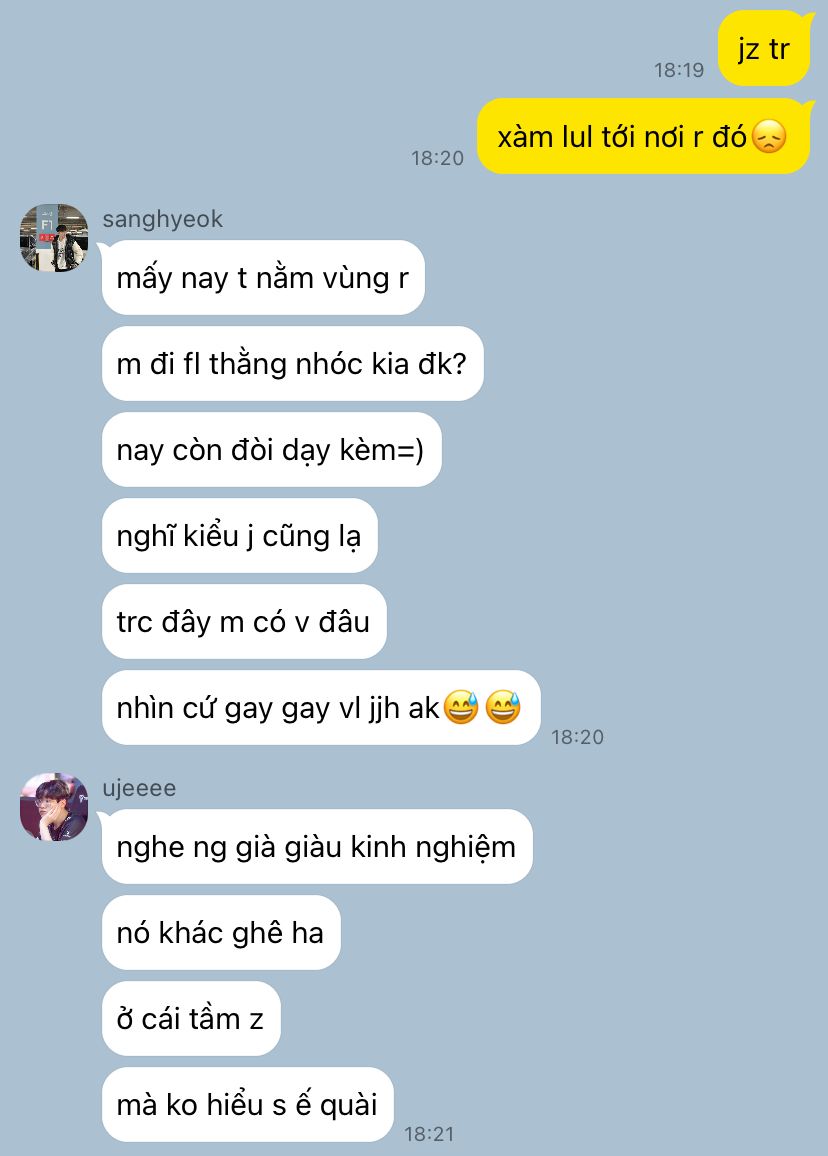The image size is (828, 1156).
Task: Open sanghyeok's profile picture
Action: [54, 237]
